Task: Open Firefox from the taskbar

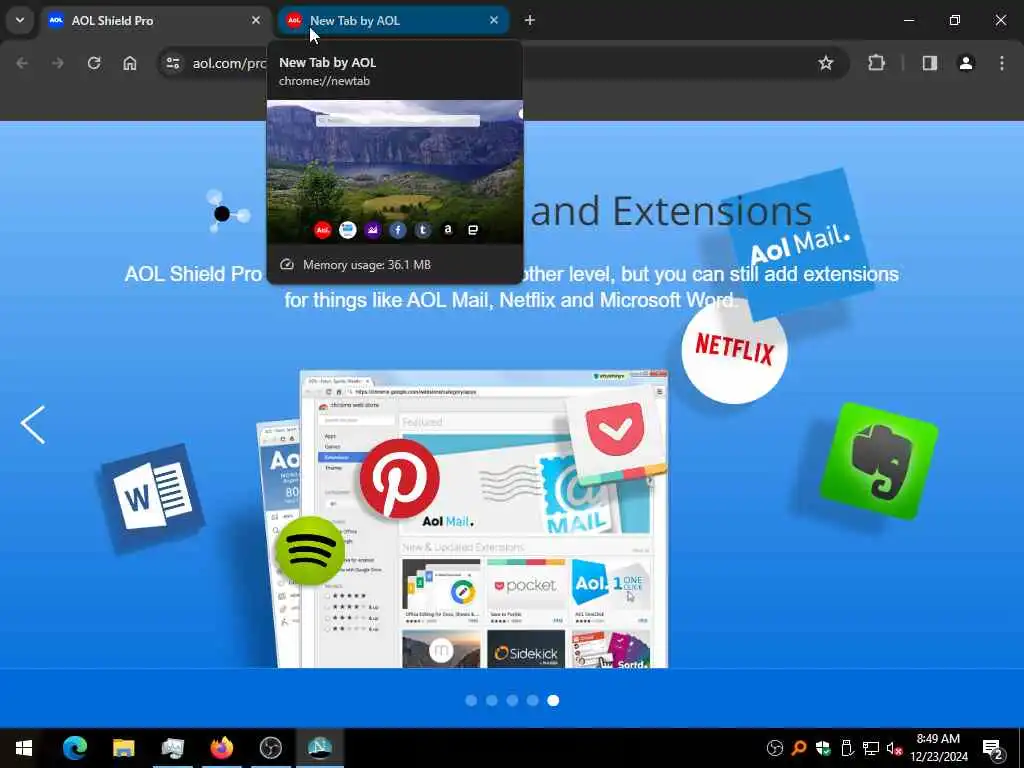Action: (221, 748)
